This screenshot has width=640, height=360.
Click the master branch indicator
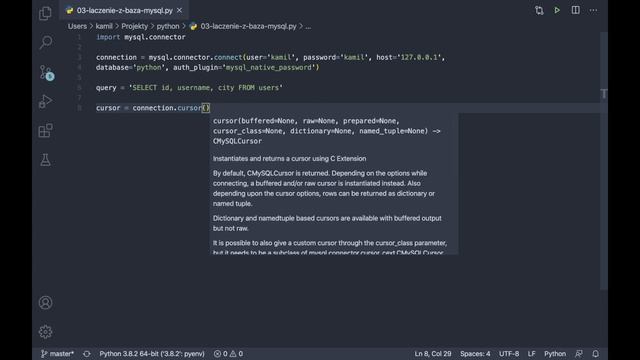[57, 353]
